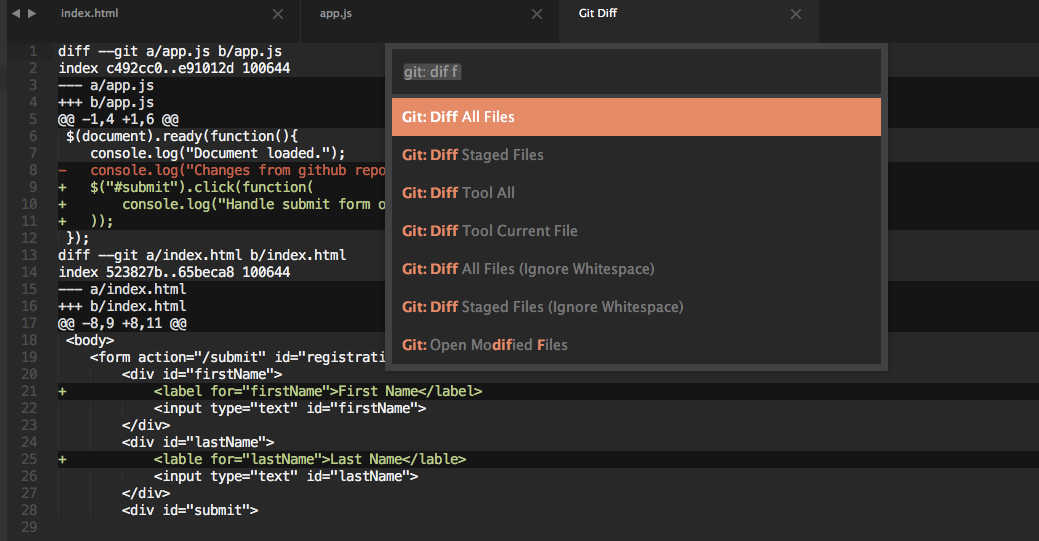Screen dimensions: 1039x541
Task: Choose Git: Diff All Files (Ignore Whitespace)
Action: tap(636, 269)
